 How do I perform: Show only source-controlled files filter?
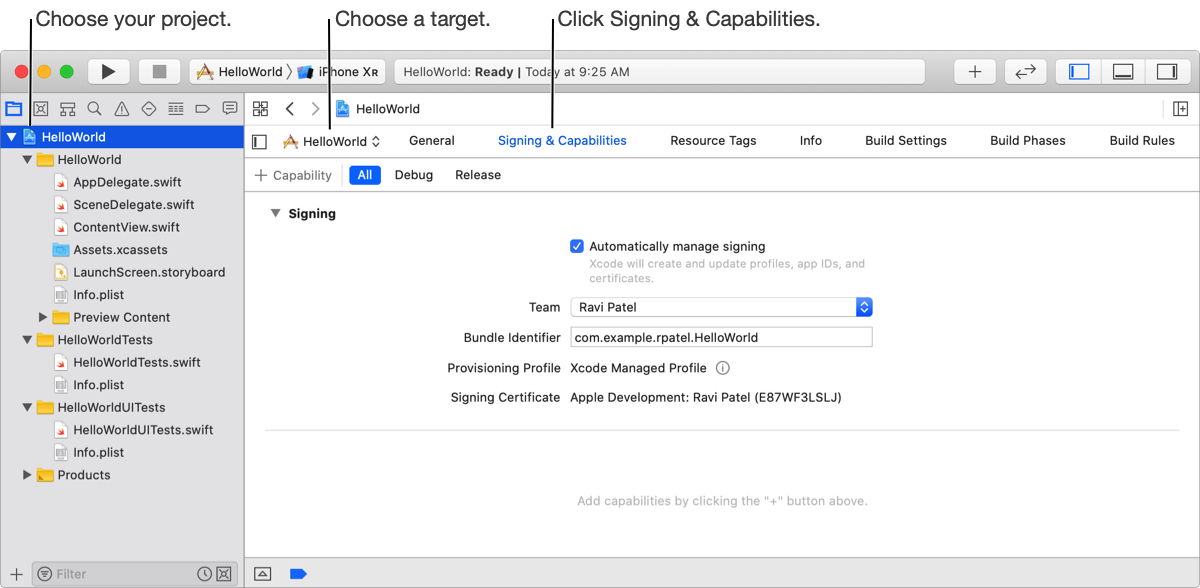pos(224,574)
